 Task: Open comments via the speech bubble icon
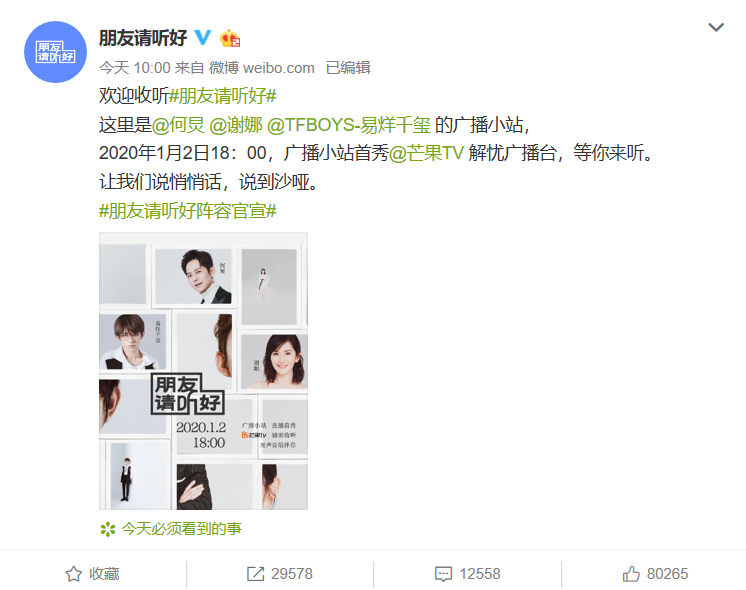443,574
